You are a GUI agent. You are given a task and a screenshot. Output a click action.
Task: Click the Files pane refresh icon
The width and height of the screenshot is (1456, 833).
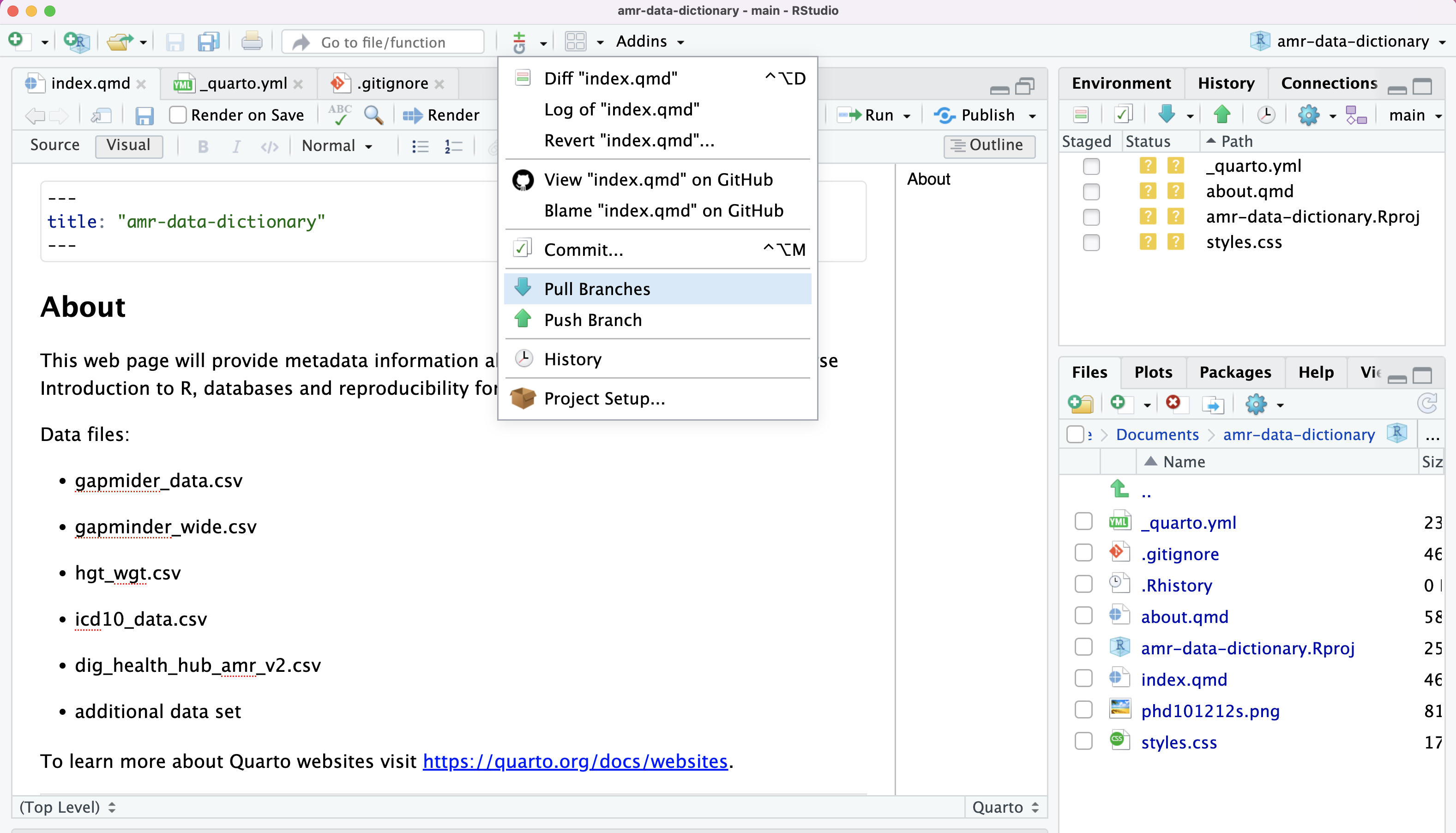tap(1428, 404)
